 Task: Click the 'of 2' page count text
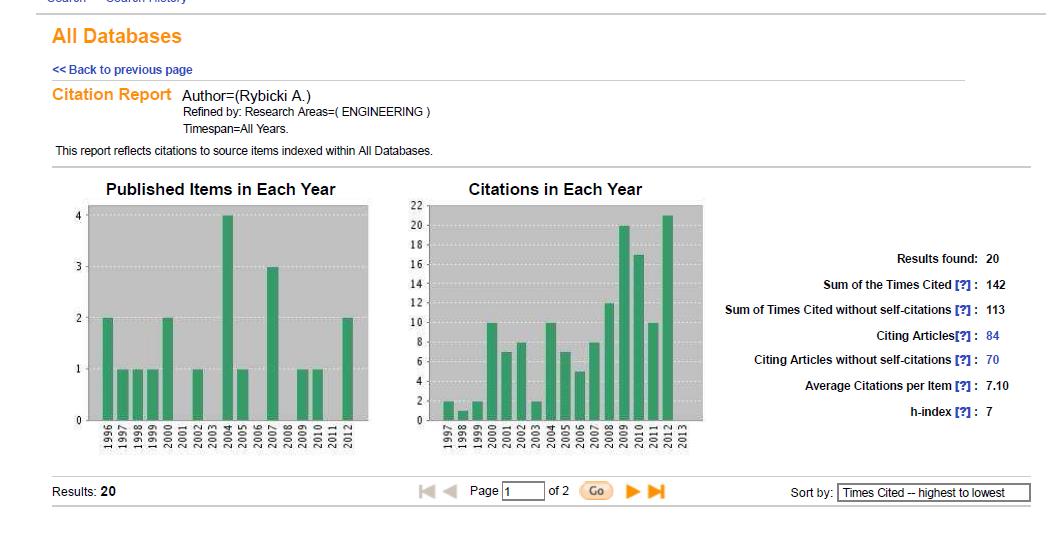tap(558, 491)
